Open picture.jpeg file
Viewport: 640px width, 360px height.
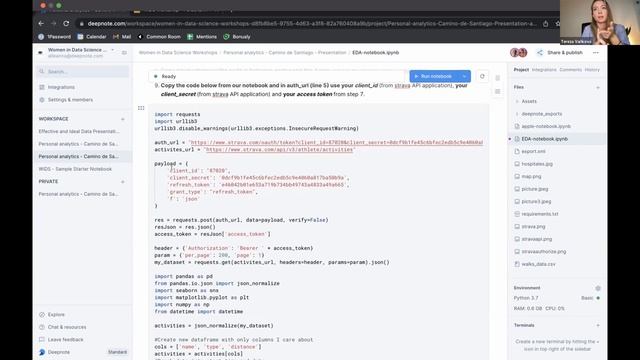(535, 189)
